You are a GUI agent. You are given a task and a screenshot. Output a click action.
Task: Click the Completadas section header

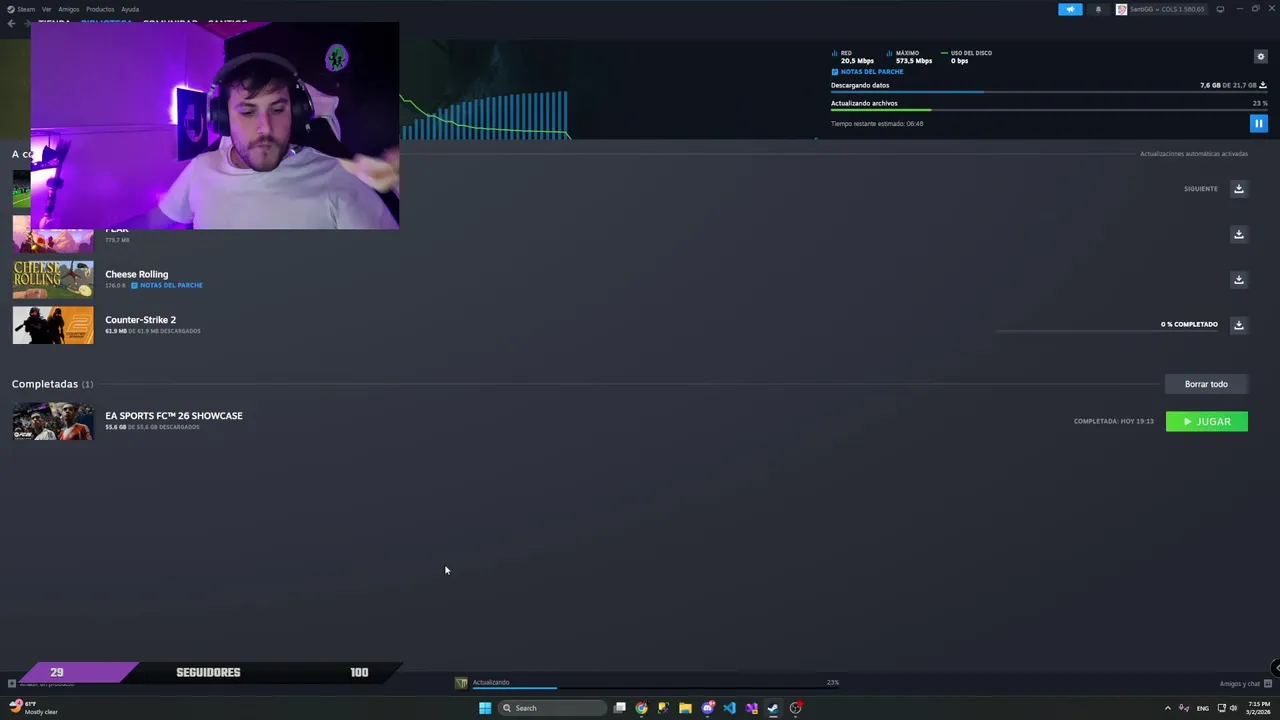pos(52,384)
